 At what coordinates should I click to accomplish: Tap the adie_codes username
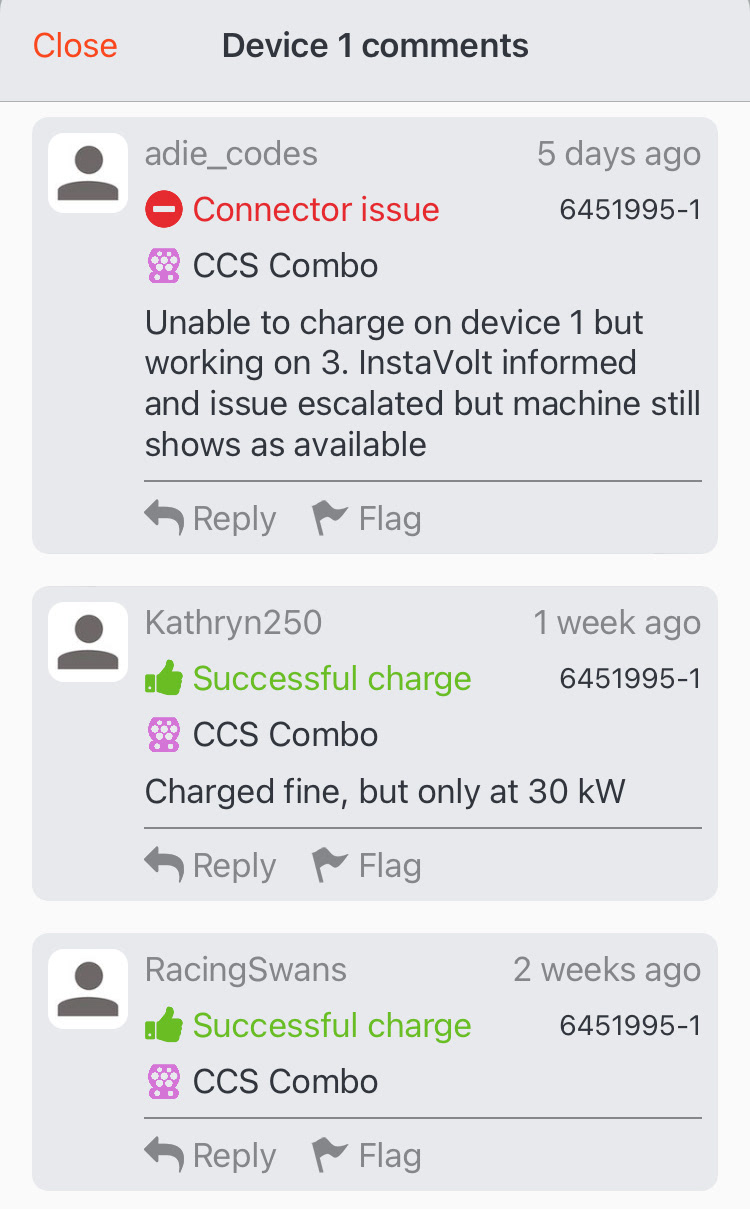[x=231, y=154]
